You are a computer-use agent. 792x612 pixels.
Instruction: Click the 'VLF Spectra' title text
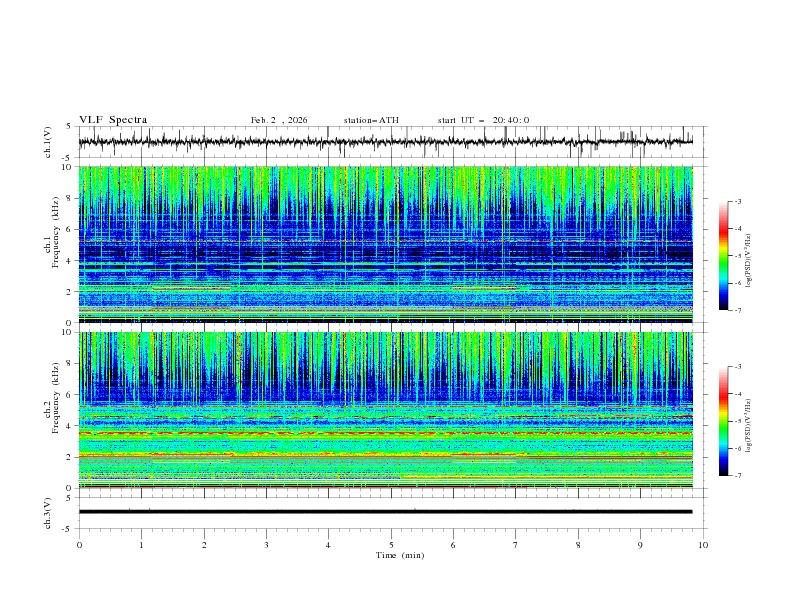click(x=113, y=120)
